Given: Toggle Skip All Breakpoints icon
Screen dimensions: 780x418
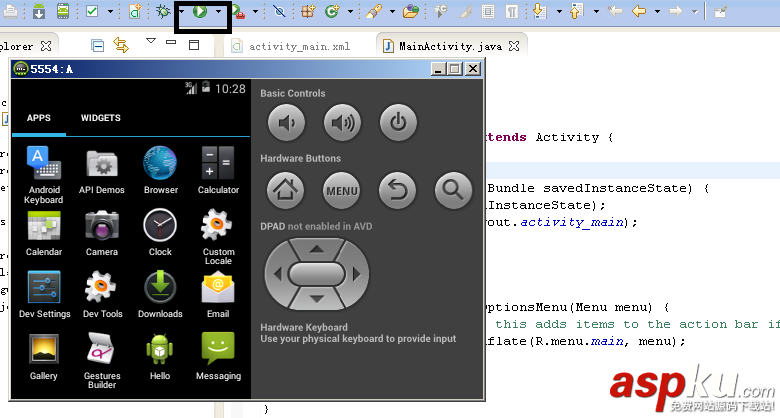Looking at the screenshot, I should (x=280, y=11).
